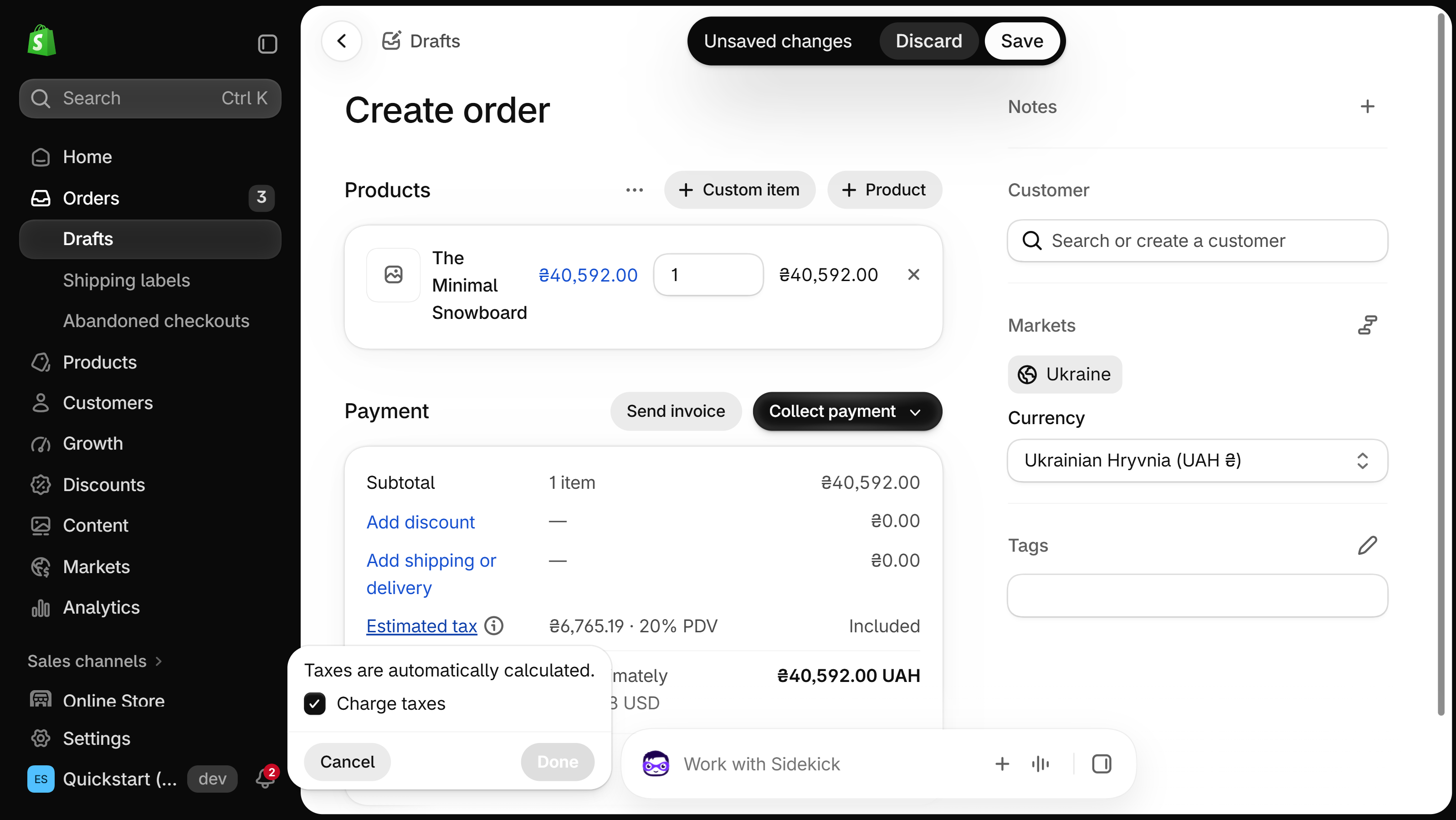
Task: Click the sidebar Search field
Action: pos(150,98)
